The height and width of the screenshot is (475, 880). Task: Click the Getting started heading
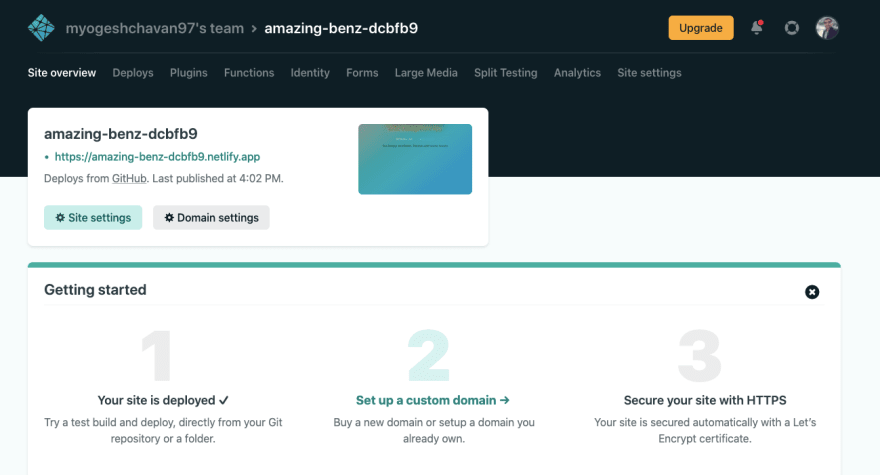[x=95, y=290]
